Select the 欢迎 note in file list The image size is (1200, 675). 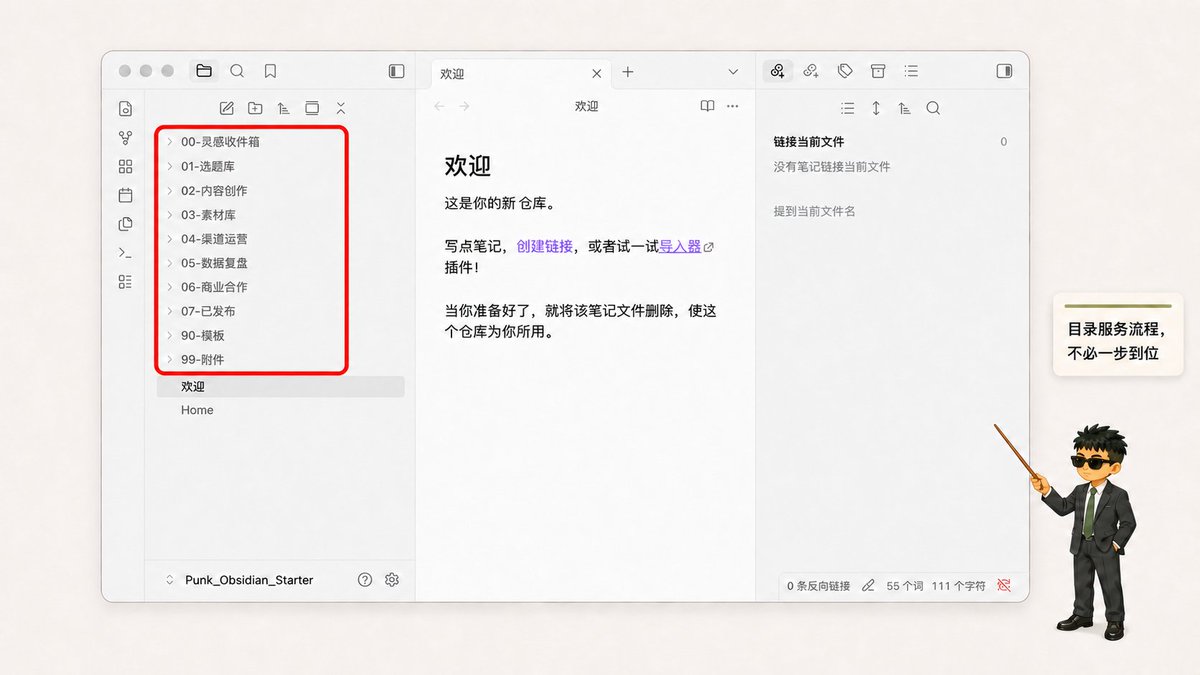(x=280, y=386)
